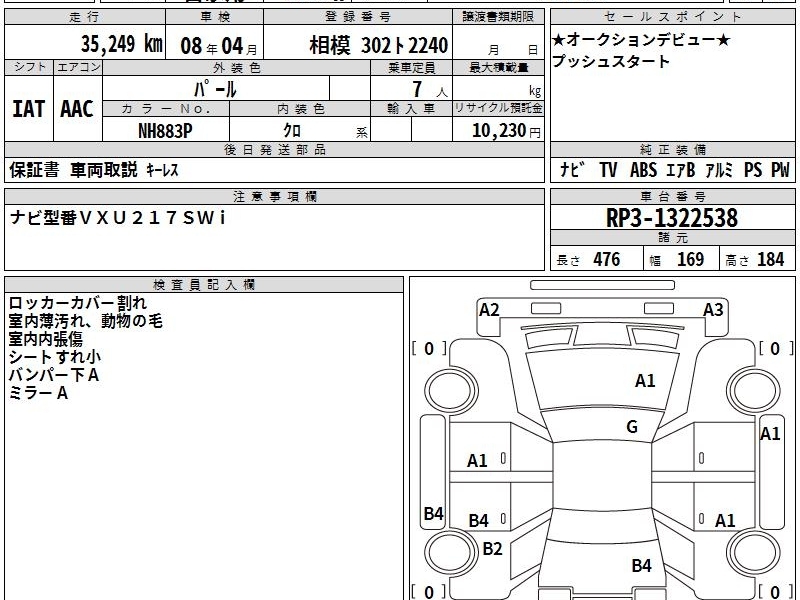Select the PS equipment label
The width and height of the screenshot is (800, 600).
[x=753, y=169]
